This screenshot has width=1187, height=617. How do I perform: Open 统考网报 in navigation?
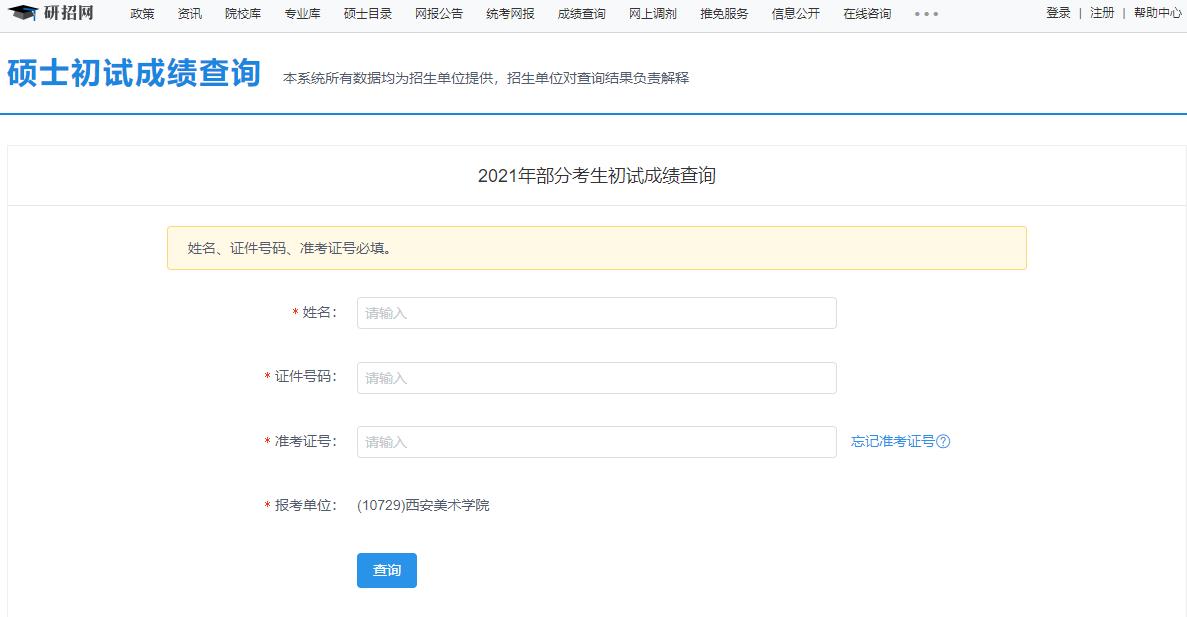coord(510,14)
